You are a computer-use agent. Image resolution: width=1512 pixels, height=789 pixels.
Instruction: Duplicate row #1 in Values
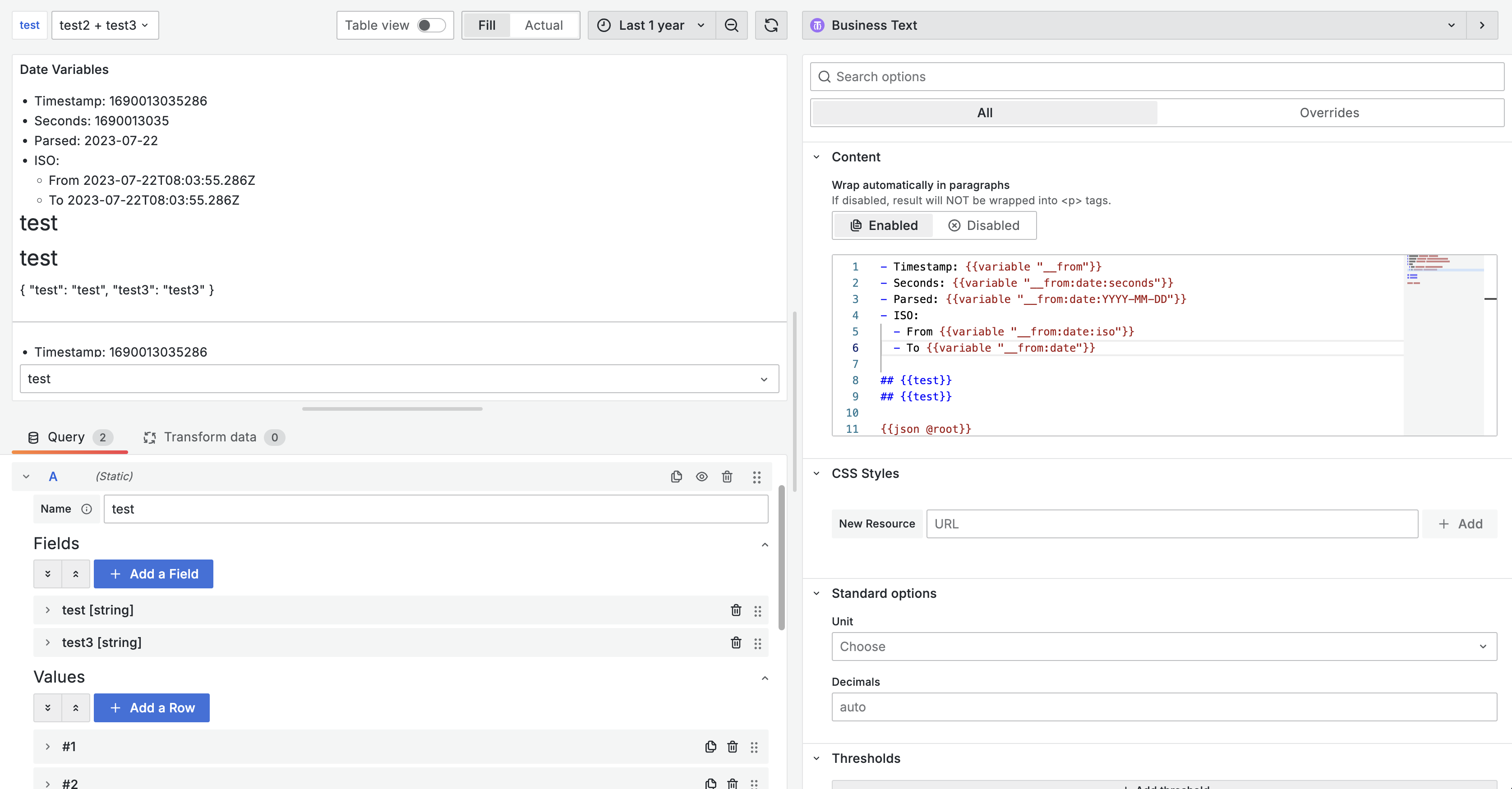coord(710,747)
